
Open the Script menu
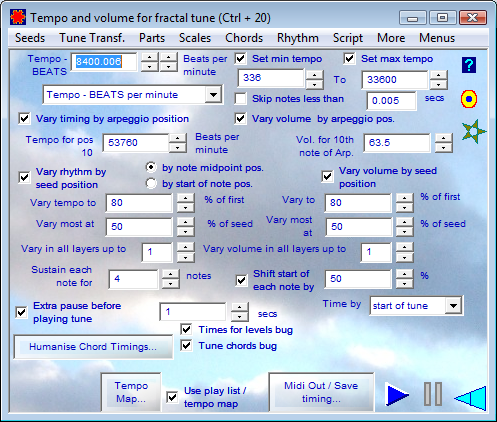pyautogui.click(x=348, y=38)
